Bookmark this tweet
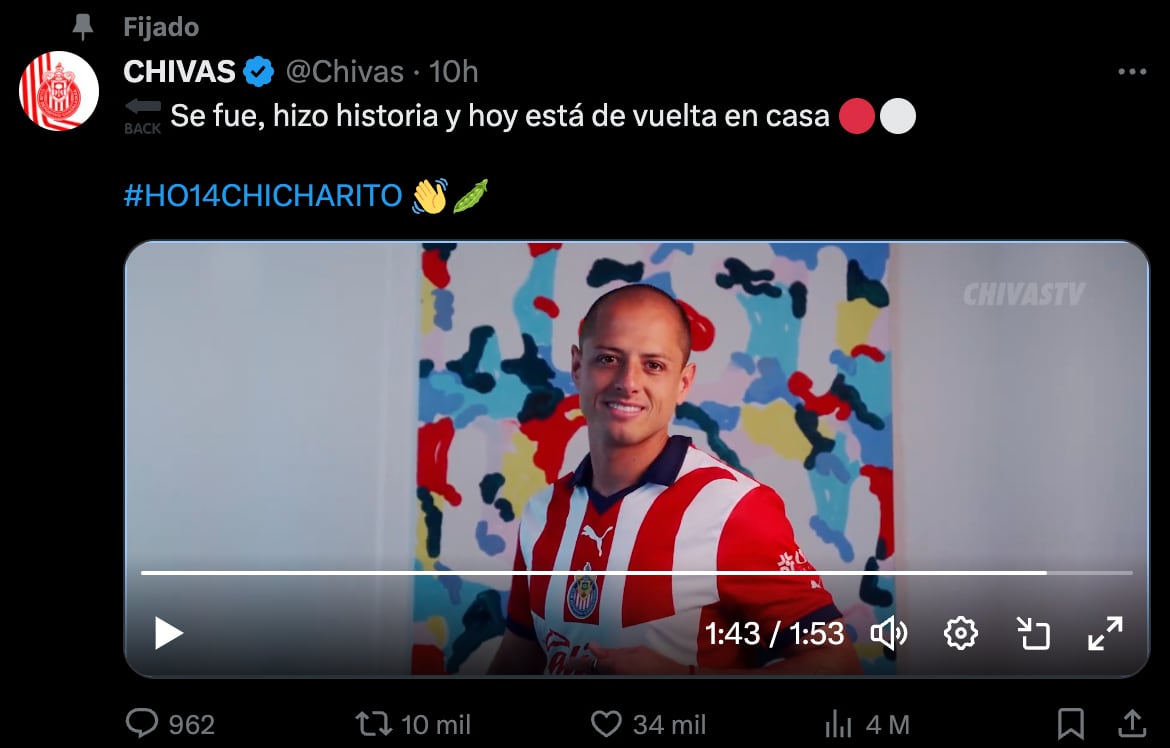 [1071, 723]
